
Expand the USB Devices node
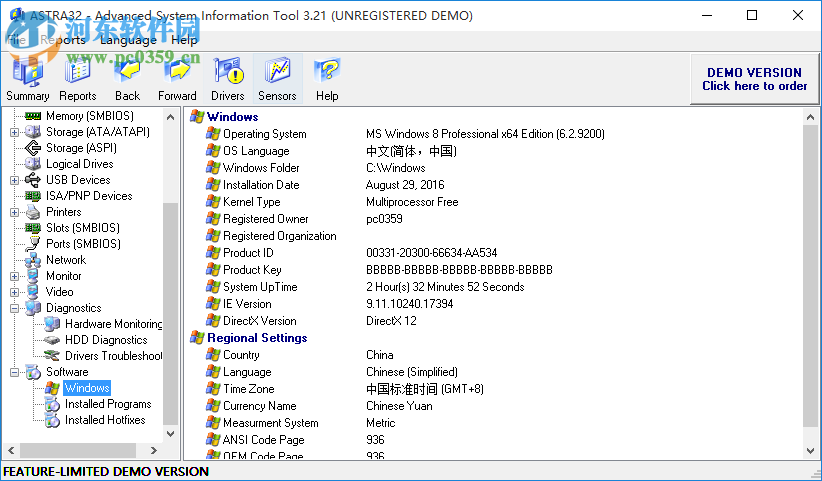point(15,180)
